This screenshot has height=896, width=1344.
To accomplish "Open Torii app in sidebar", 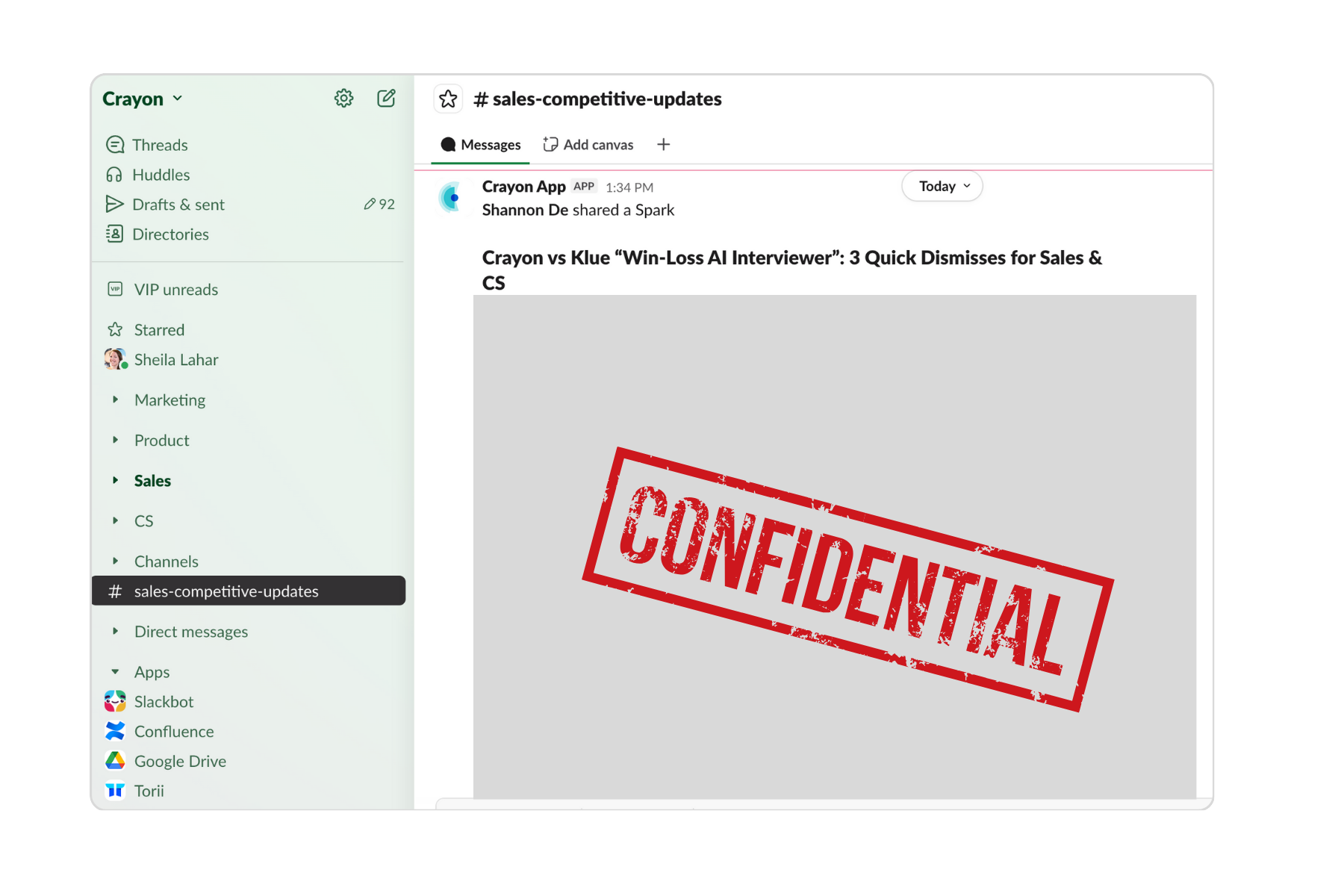I will 149,791.
